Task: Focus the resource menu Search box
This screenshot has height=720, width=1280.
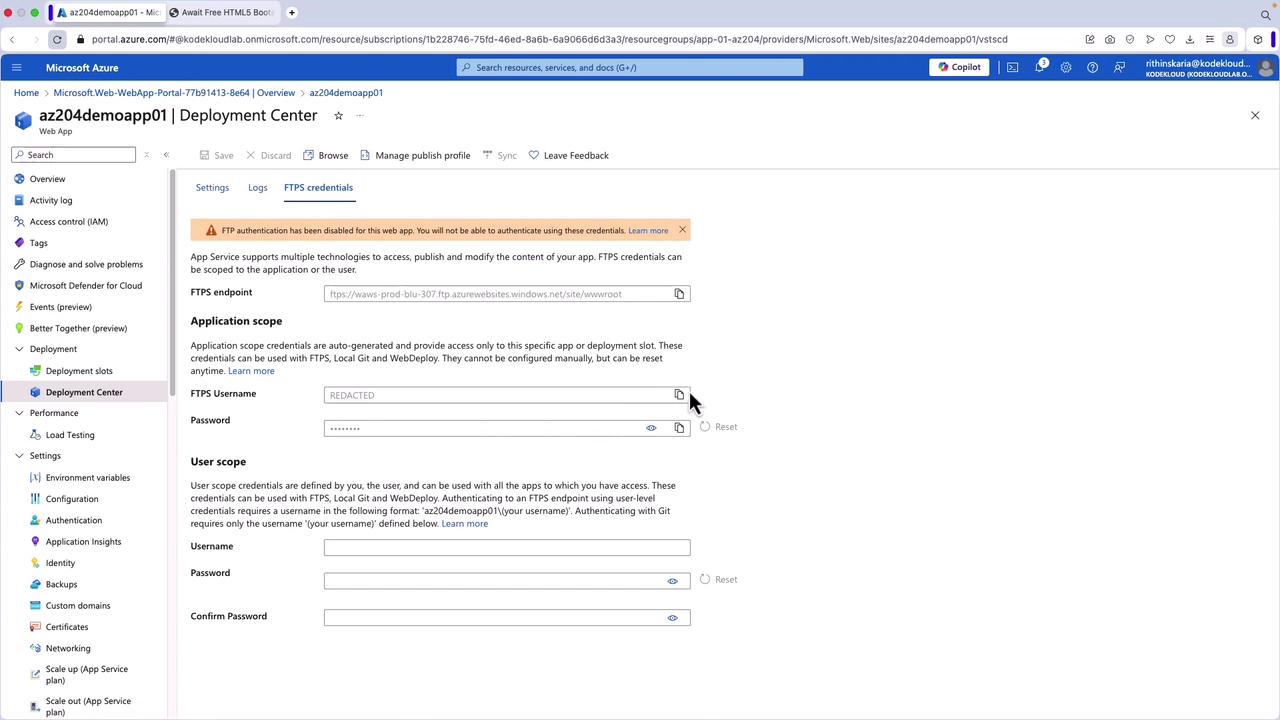Action: tap(73, 155)
